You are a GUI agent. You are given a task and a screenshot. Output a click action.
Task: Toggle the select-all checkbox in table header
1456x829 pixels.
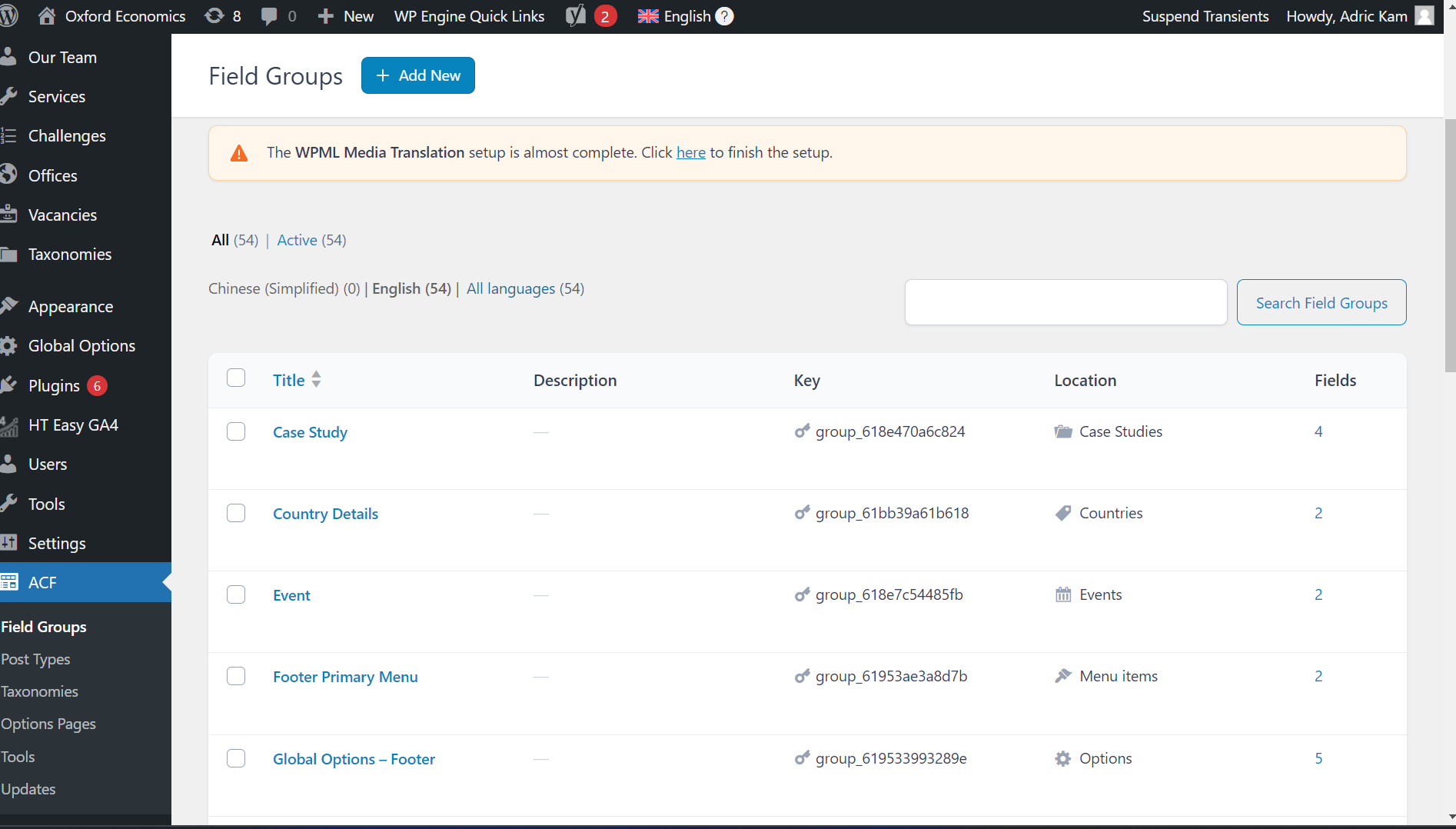(236, 378)
